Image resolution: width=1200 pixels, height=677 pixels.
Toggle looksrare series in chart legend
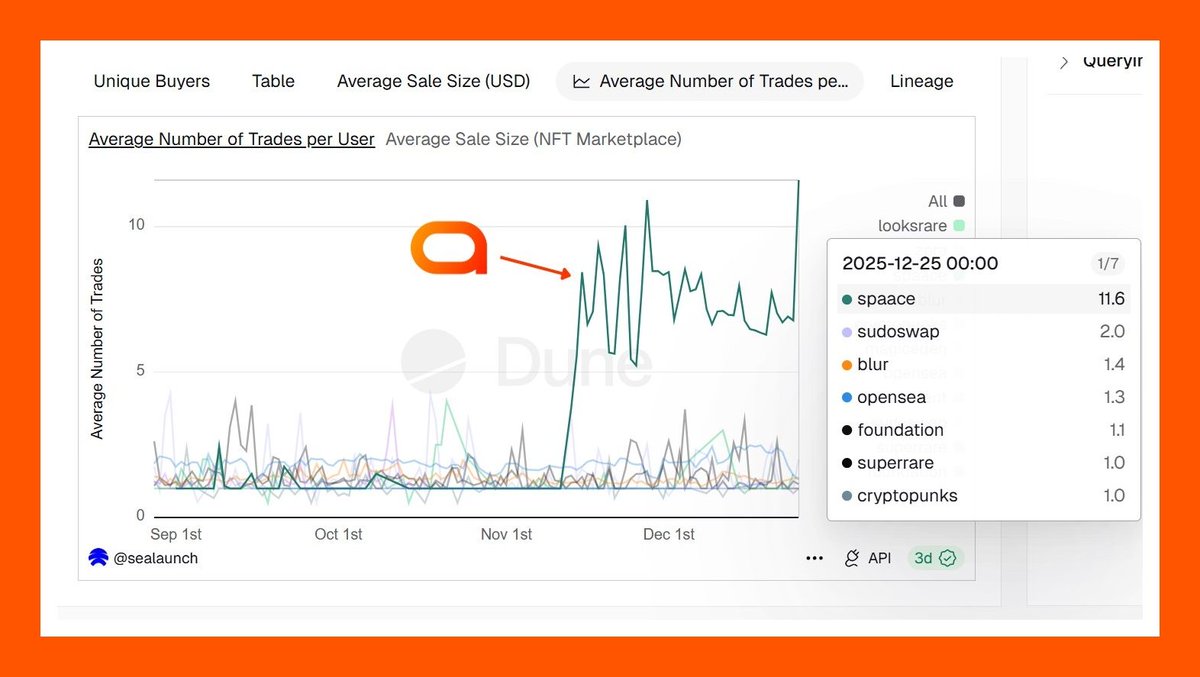[922, 226]
